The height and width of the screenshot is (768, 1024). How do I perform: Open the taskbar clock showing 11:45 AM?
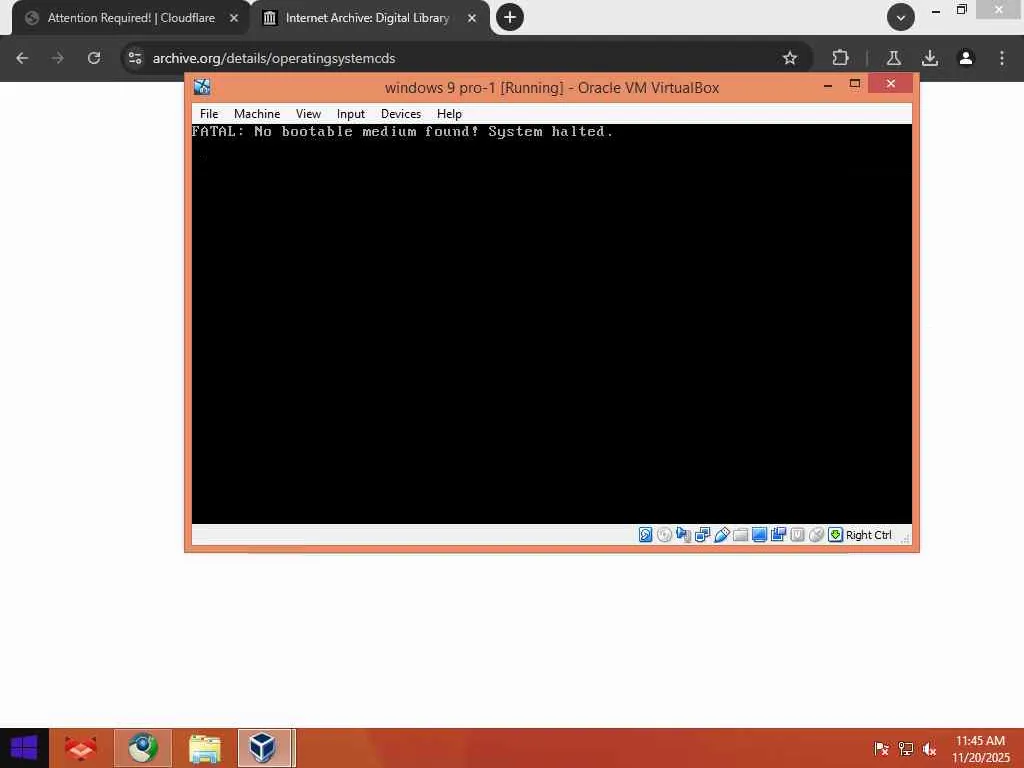coord(980,749)
